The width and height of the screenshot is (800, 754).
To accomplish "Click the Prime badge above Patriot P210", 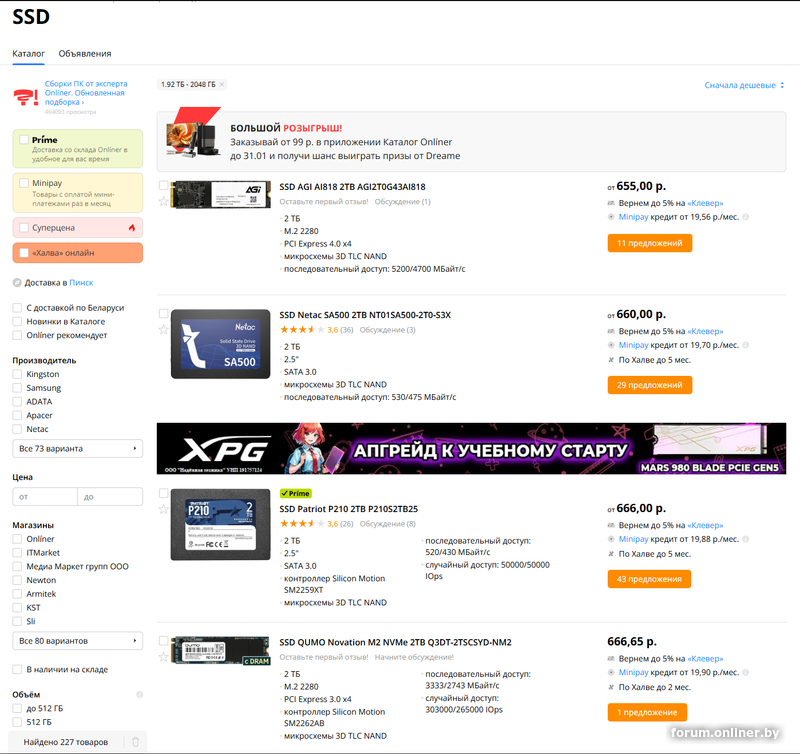I will [x=295, y=493].
